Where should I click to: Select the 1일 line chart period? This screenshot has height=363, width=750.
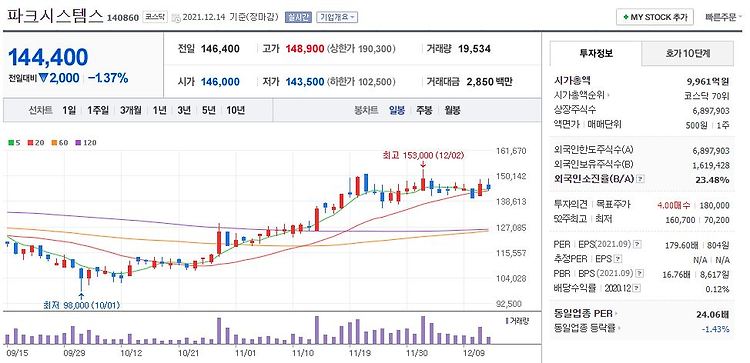coord(69,110)
